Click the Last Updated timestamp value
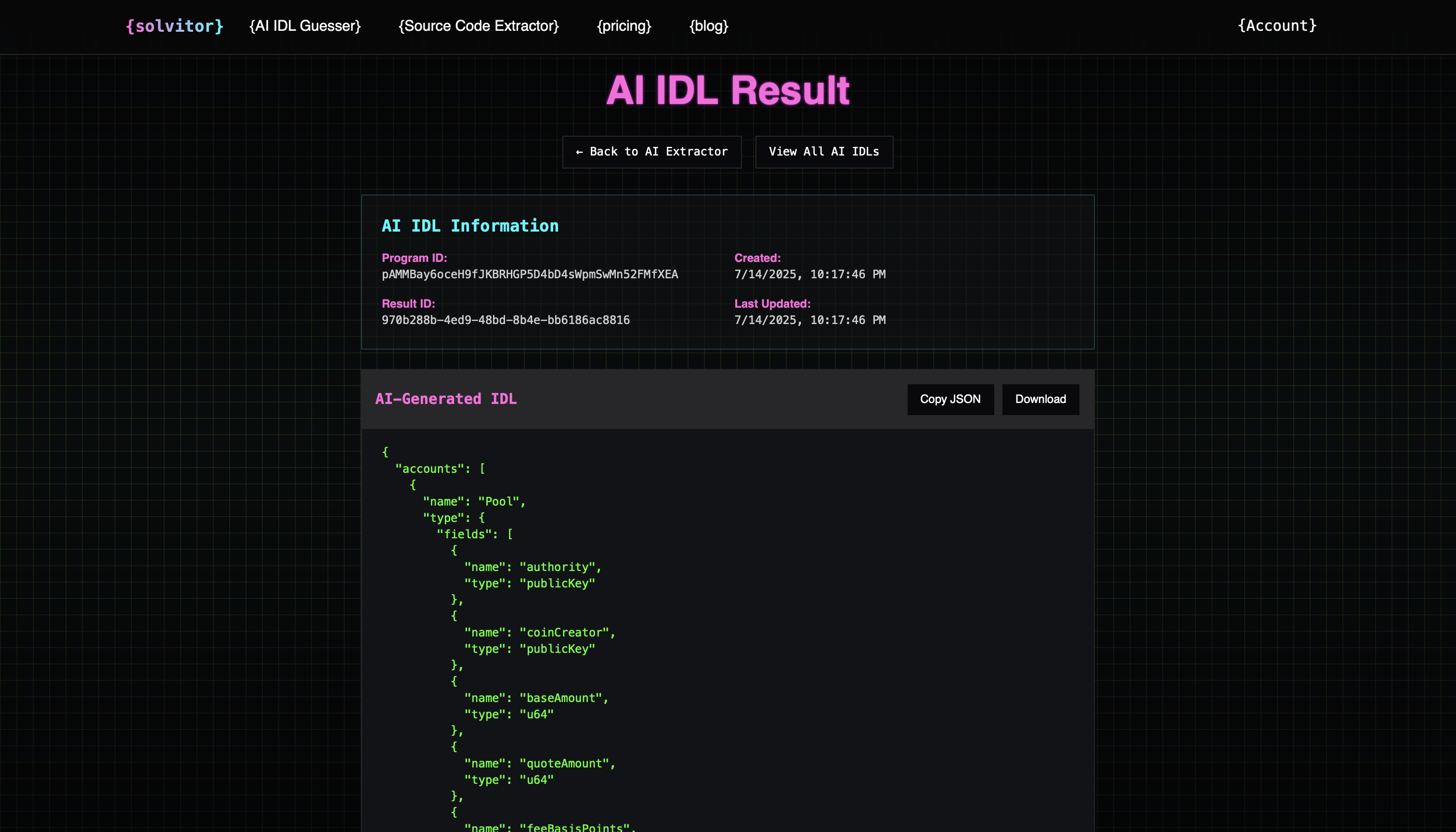Viewport: 1456px width, 832px height. click(x=810, y=321)
